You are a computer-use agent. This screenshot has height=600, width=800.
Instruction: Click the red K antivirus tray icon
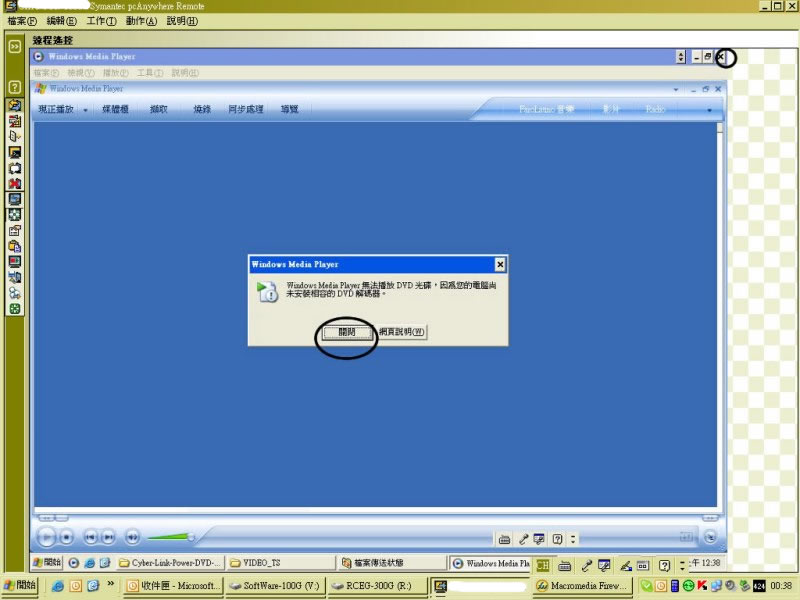(702, 586)
